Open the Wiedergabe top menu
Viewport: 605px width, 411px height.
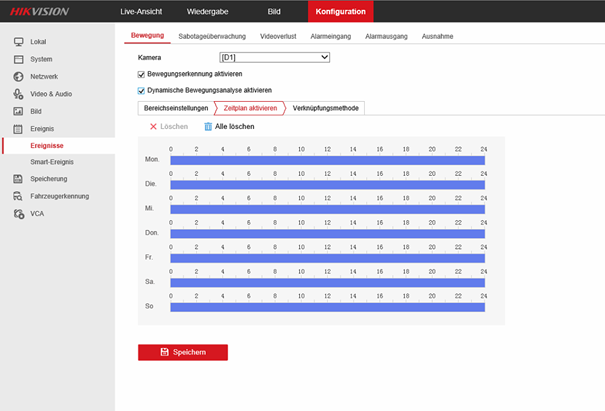(x=207, y=11)
